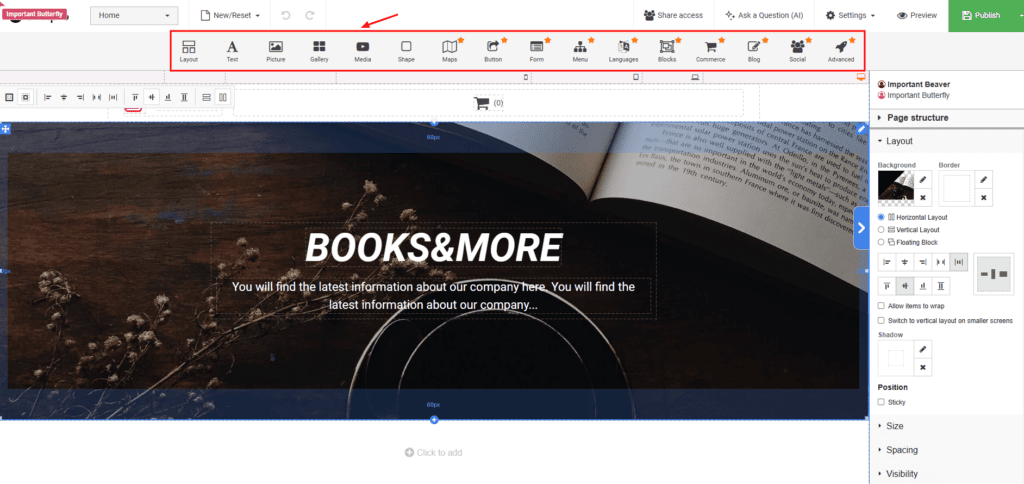Select Vertical Layout radio button

[882, 229]
